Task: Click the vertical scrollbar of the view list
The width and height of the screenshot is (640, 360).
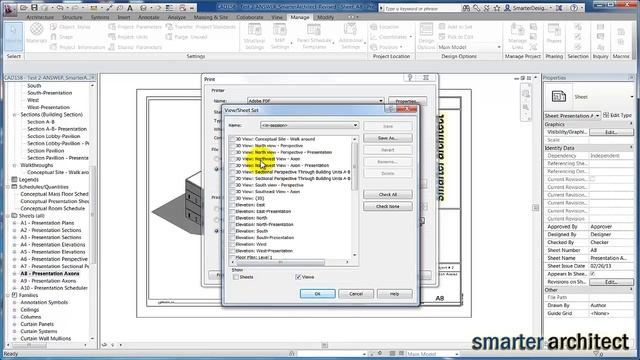Action: pyautogui.click(x=354, y=167)
